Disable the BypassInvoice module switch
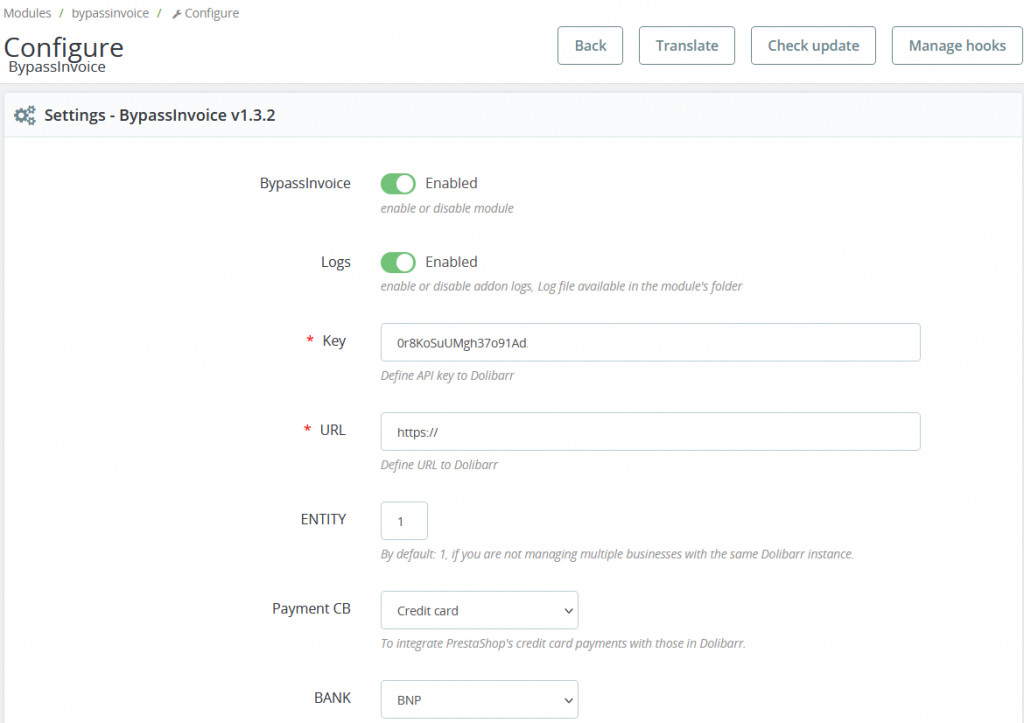Viewport: 1024px width, 723px height. tap(398, 184)
